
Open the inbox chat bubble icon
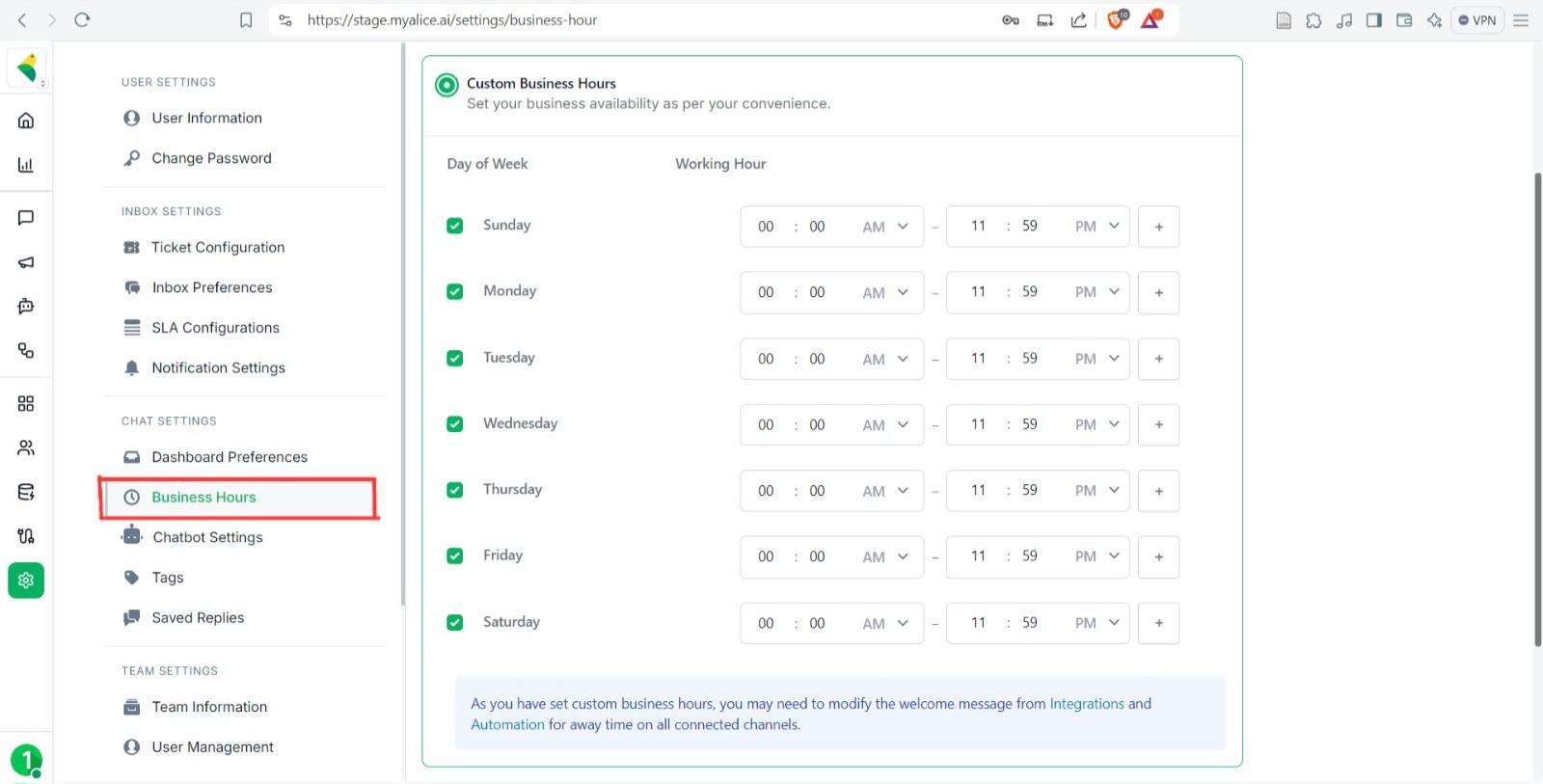(26, 218)
